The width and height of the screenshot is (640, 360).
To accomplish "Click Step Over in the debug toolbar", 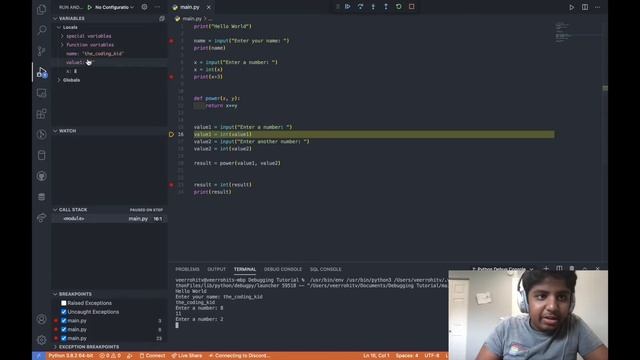I will tap(360, 7).
